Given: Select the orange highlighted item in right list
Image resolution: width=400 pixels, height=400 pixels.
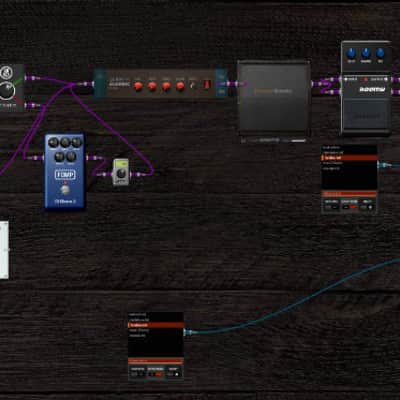Looking at the screenshot, I should click(349, 158).
